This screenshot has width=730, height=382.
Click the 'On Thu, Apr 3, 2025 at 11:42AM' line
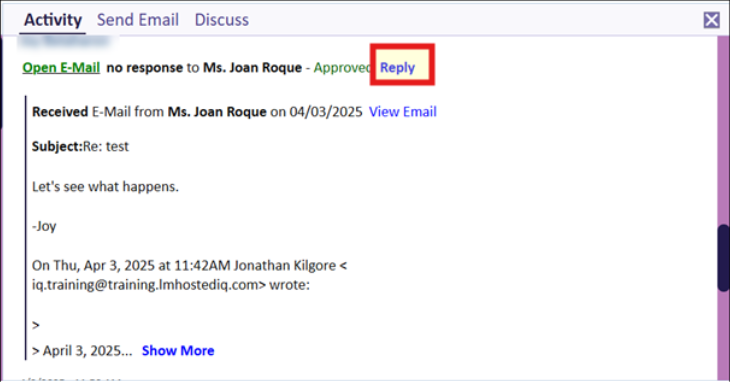[x=189, y=265]
